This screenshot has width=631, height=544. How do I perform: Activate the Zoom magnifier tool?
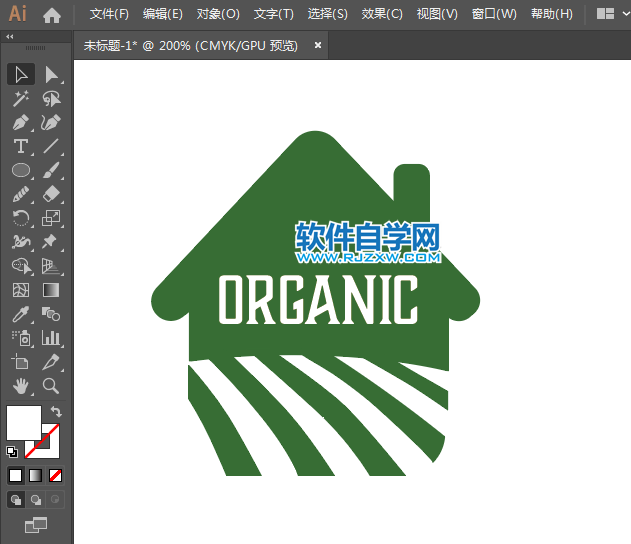click(51, 386)
